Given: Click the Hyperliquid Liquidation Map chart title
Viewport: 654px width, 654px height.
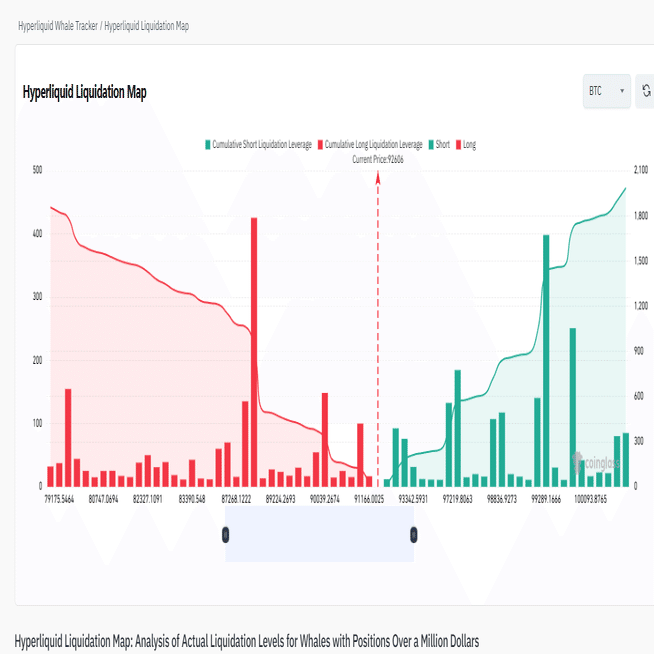Looking at the screenshot, I should coord(85,93).
